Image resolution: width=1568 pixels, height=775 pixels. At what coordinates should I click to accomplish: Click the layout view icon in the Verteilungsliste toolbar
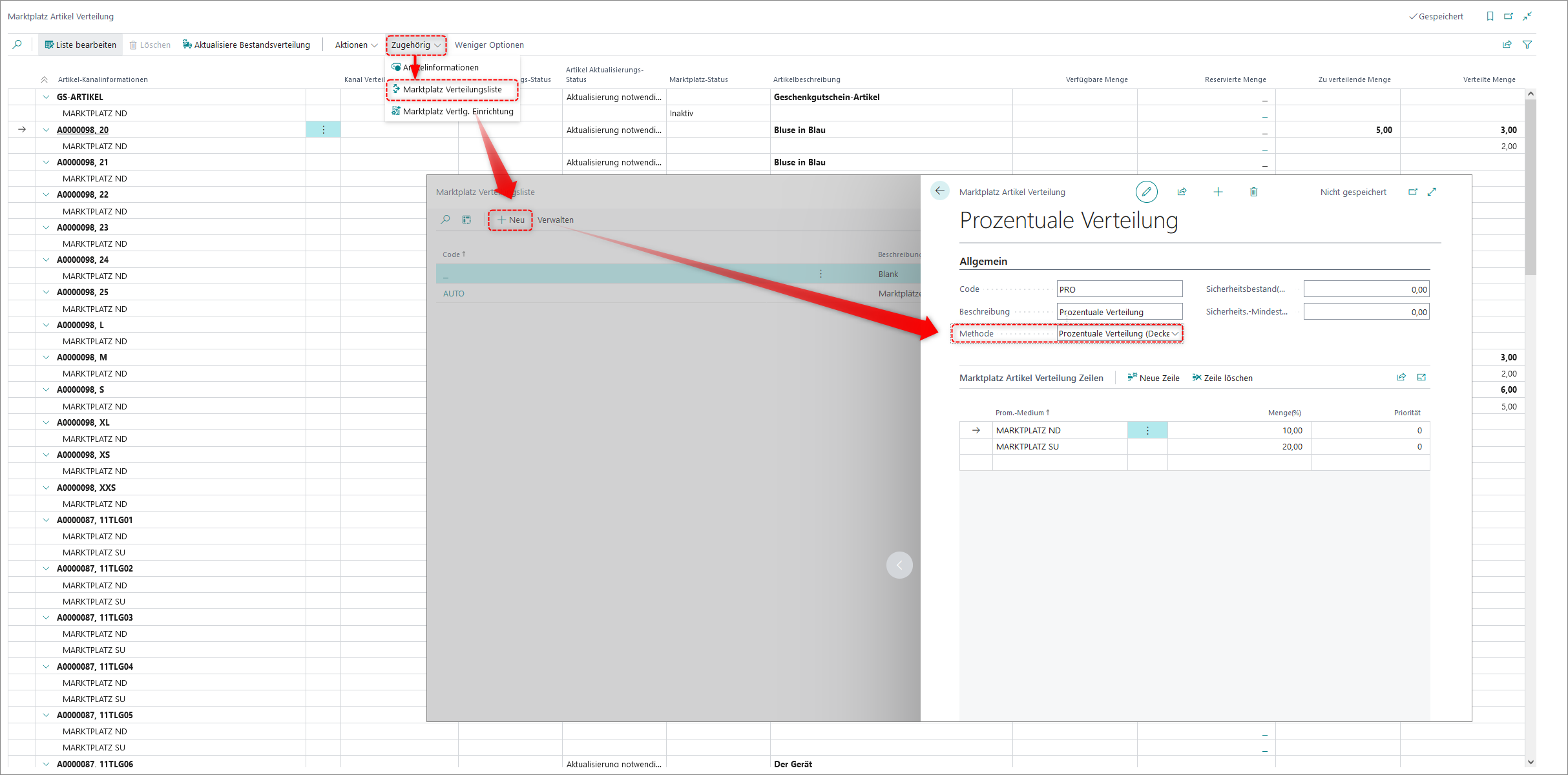(466, 220)
